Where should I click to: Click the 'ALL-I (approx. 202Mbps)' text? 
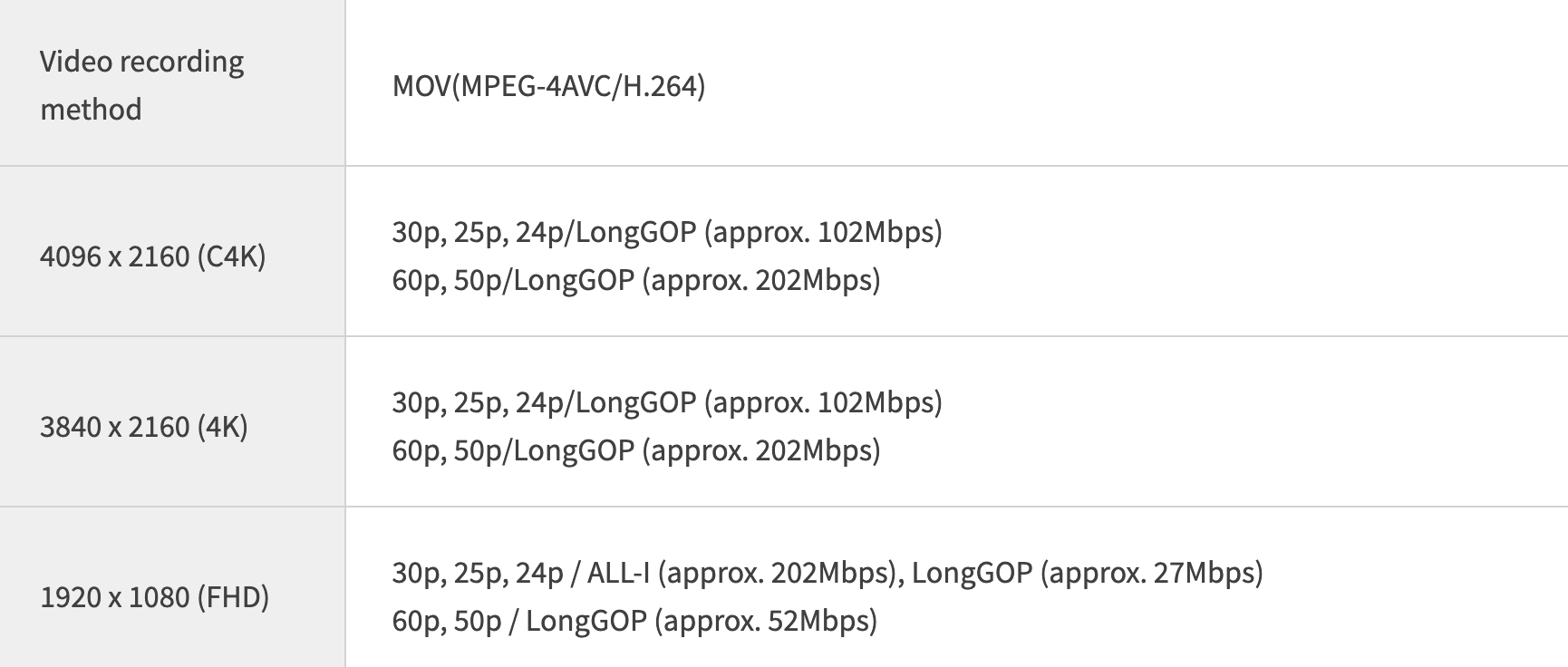(x=740, y=573)
